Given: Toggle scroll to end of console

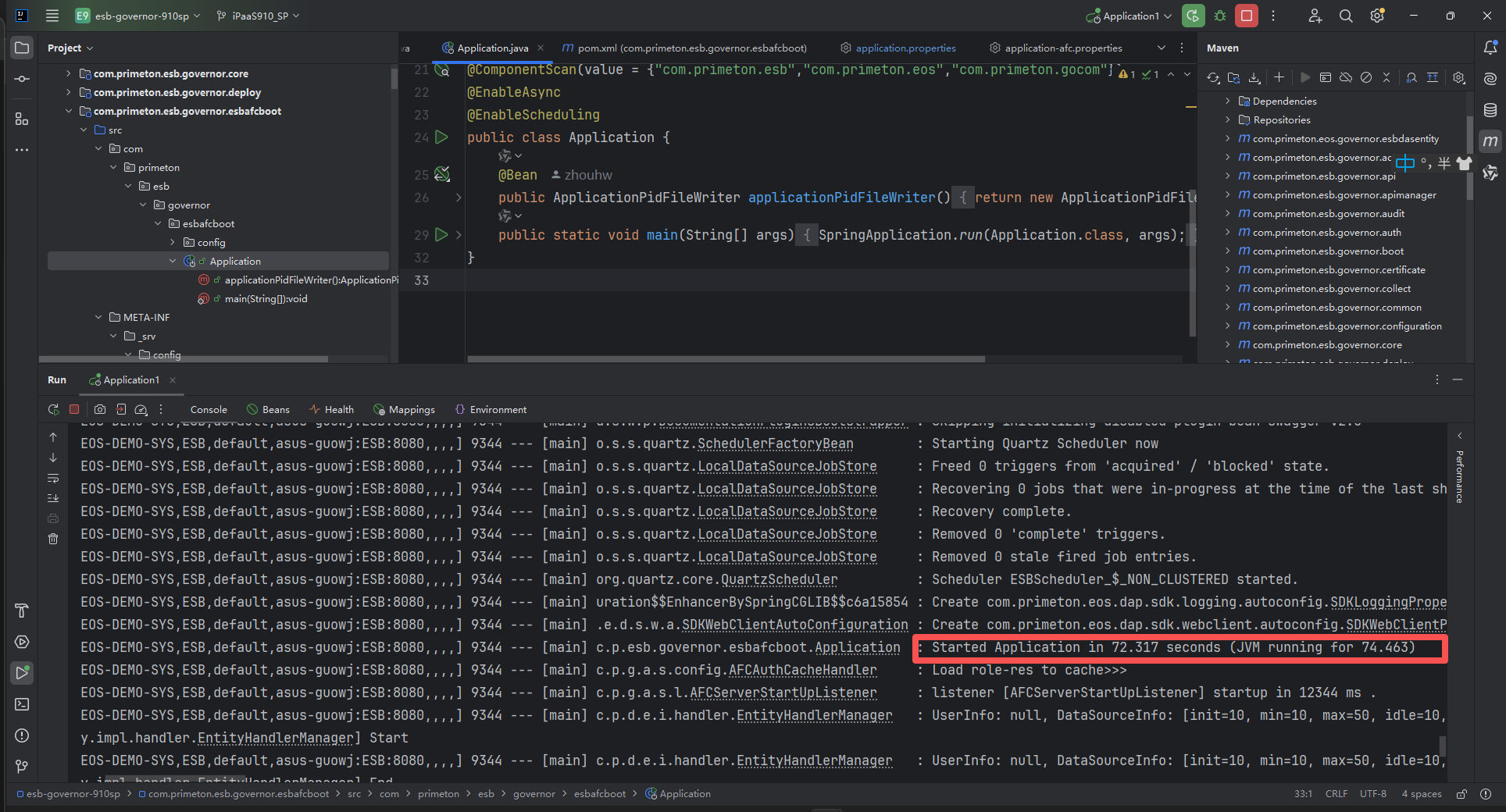Looking at the screenshot, I should (x=53, y=498).
